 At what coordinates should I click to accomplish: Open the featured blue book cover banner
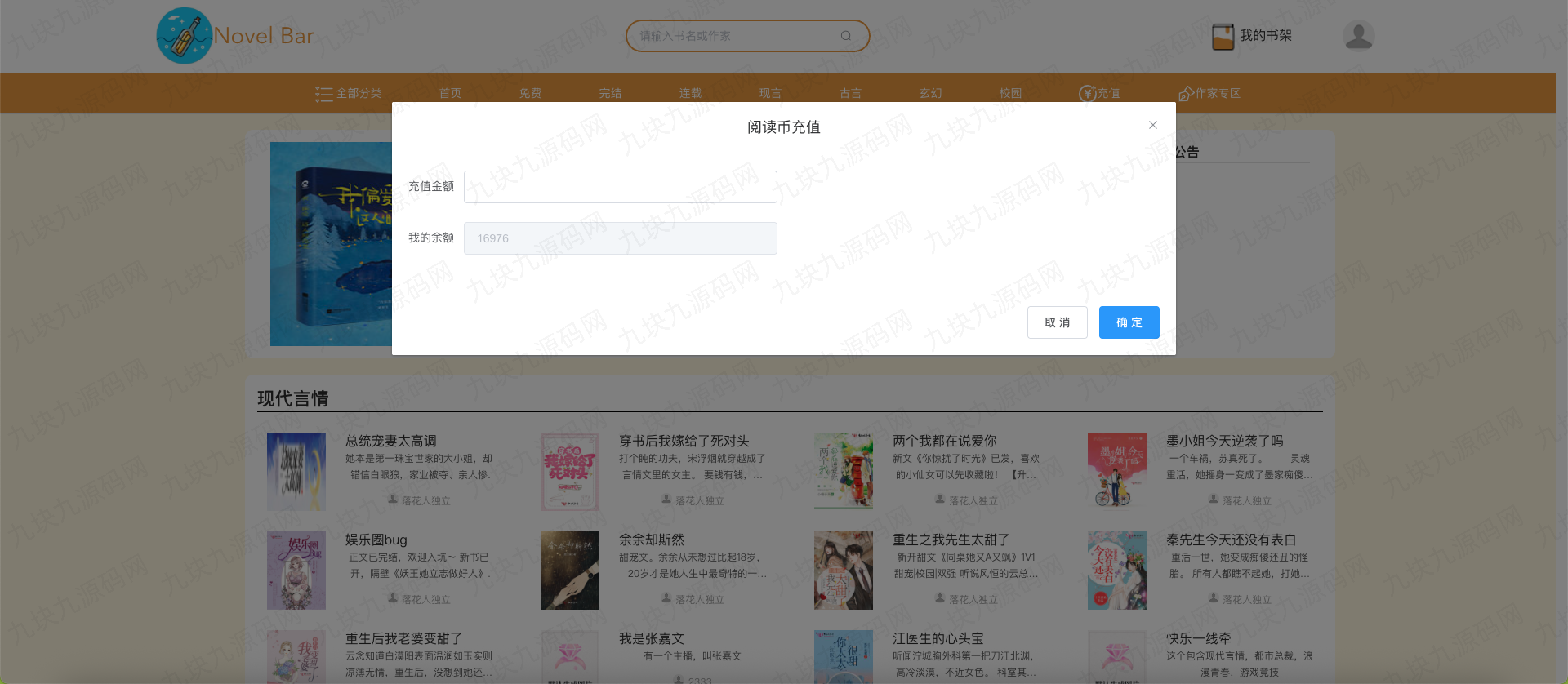click(x=331, y=244)
